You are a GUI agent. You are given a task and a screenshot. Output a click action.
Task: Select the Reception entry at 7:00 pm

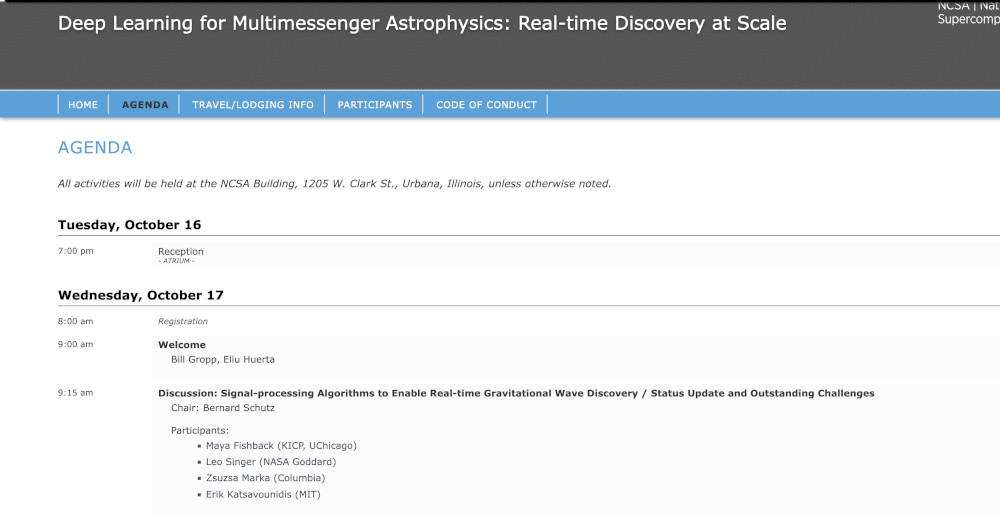point(181,251)
